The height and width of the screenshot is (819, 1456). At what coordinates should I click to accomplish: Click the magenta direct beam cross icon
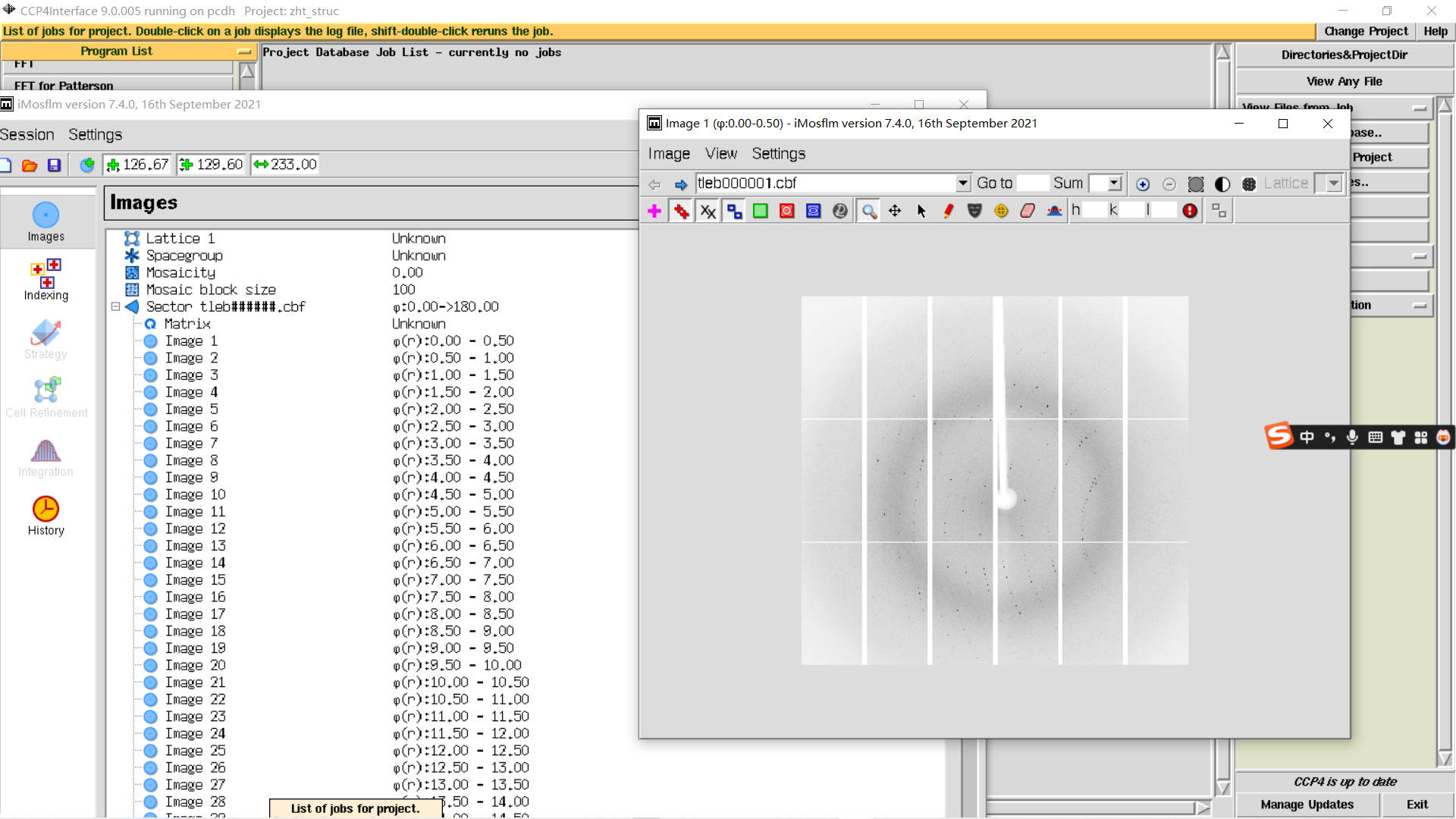[x=654, y=211]
